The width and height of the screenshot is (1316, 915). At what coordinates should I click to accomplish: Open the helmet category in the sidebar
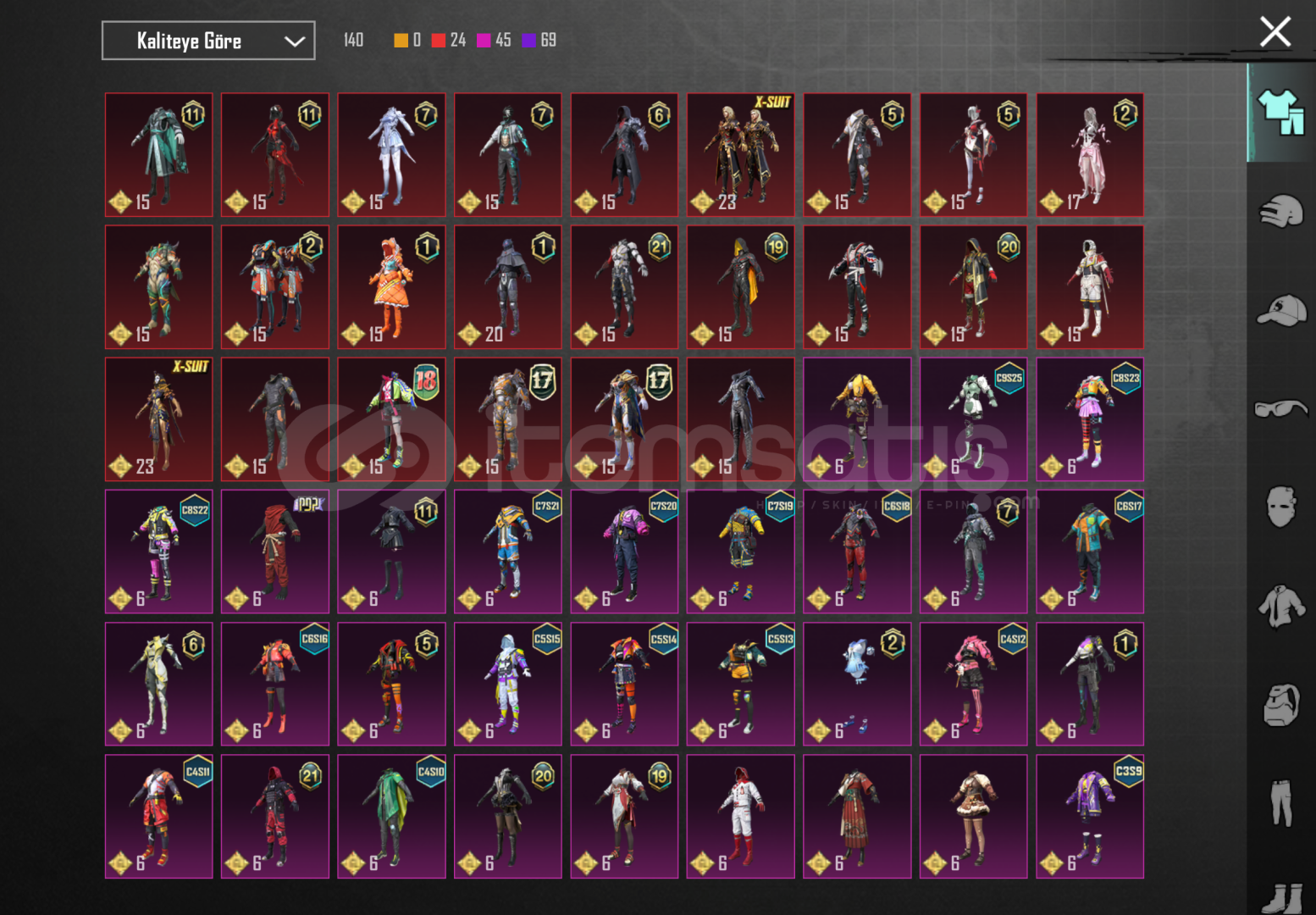1280,211
